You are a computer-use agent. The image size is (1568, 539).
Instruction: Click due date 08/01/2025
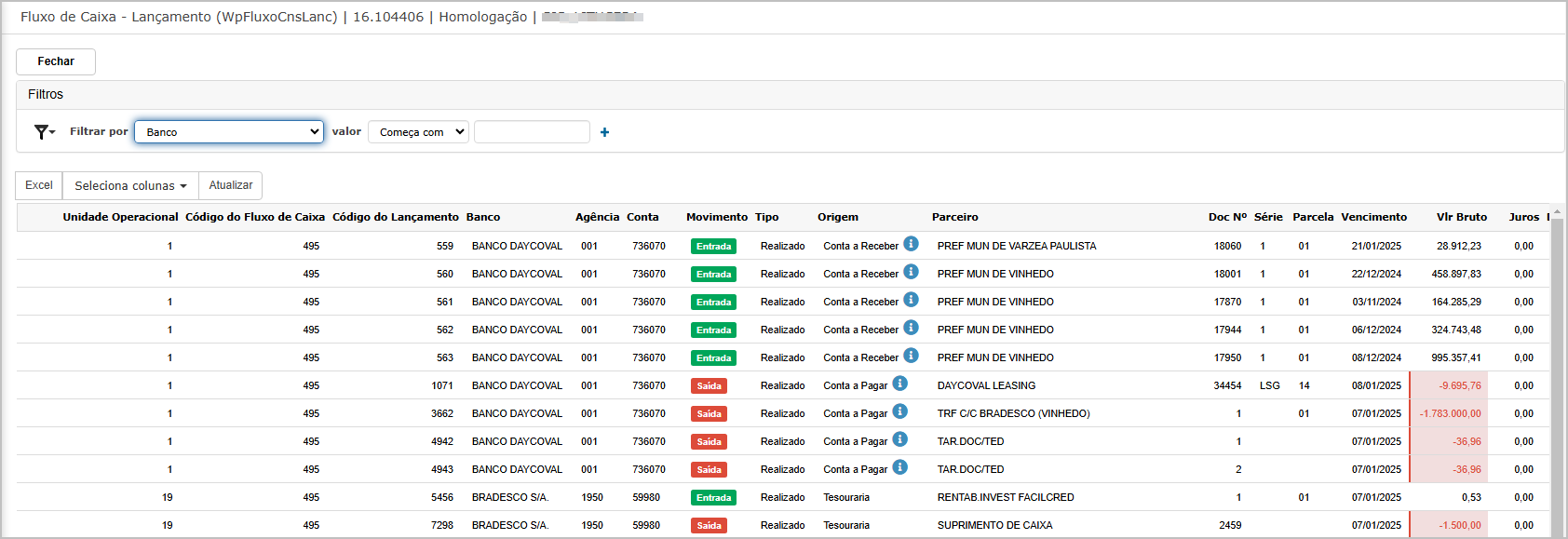(1376, 385)
